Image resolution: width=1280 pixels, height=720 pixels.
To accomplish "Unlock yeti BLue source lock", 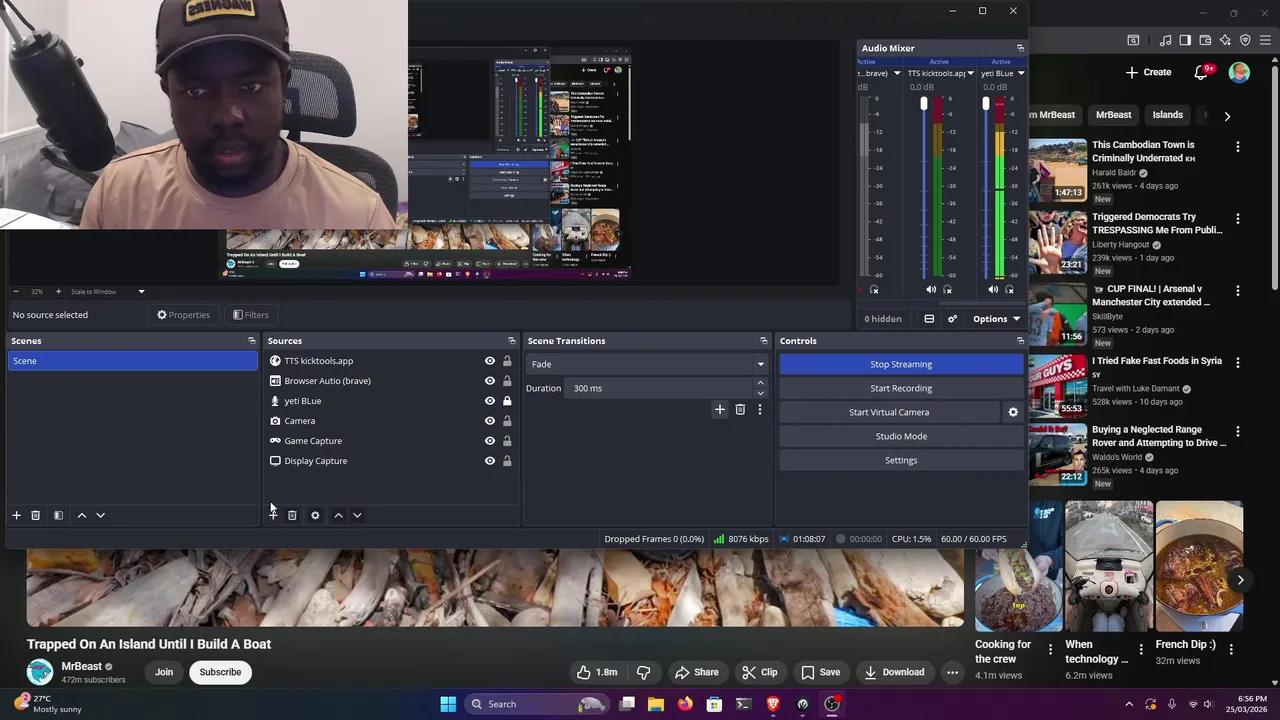I will pos(507,401).
